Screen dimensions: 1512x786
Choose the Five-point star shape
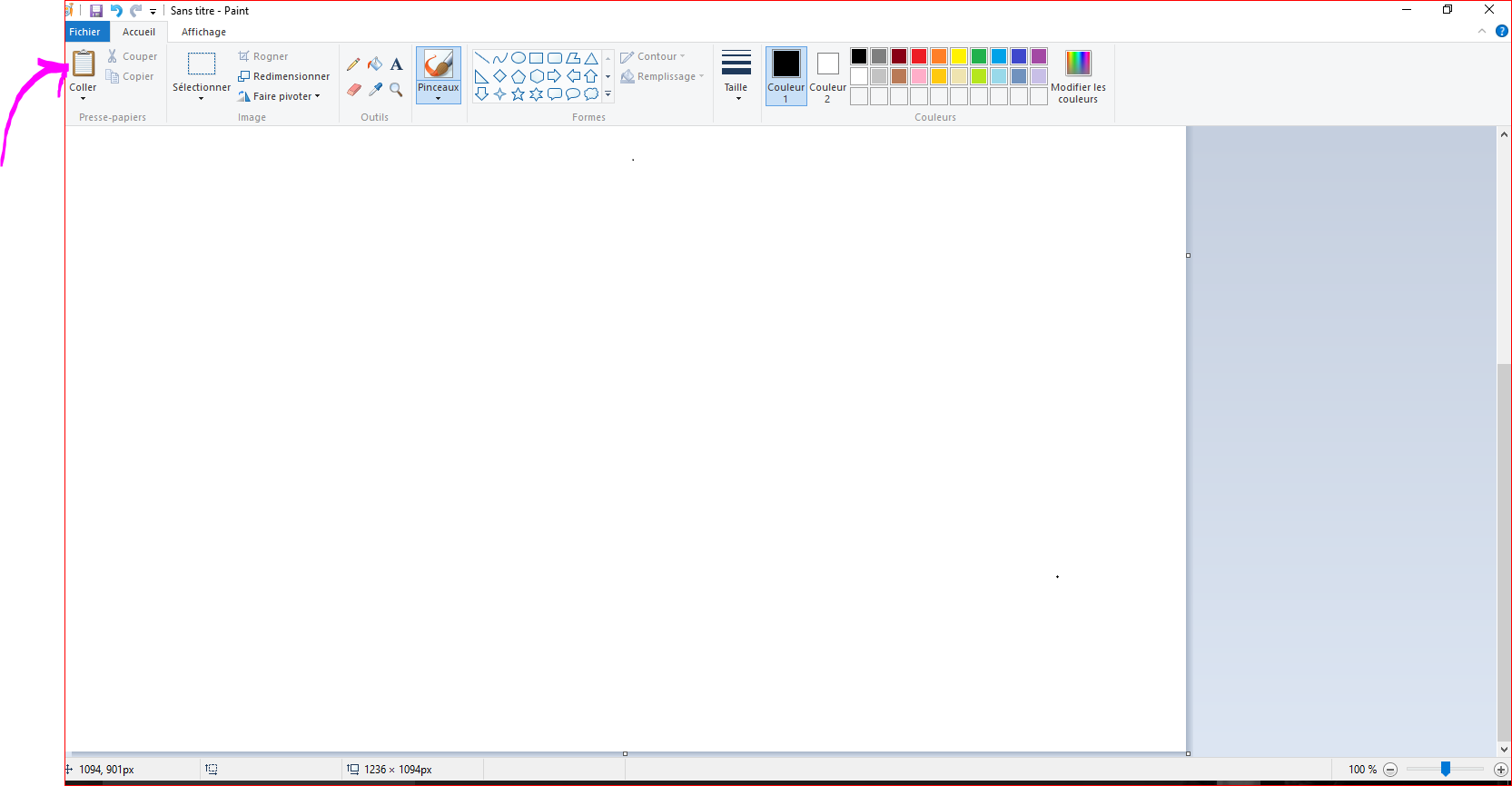pos(519,93)
